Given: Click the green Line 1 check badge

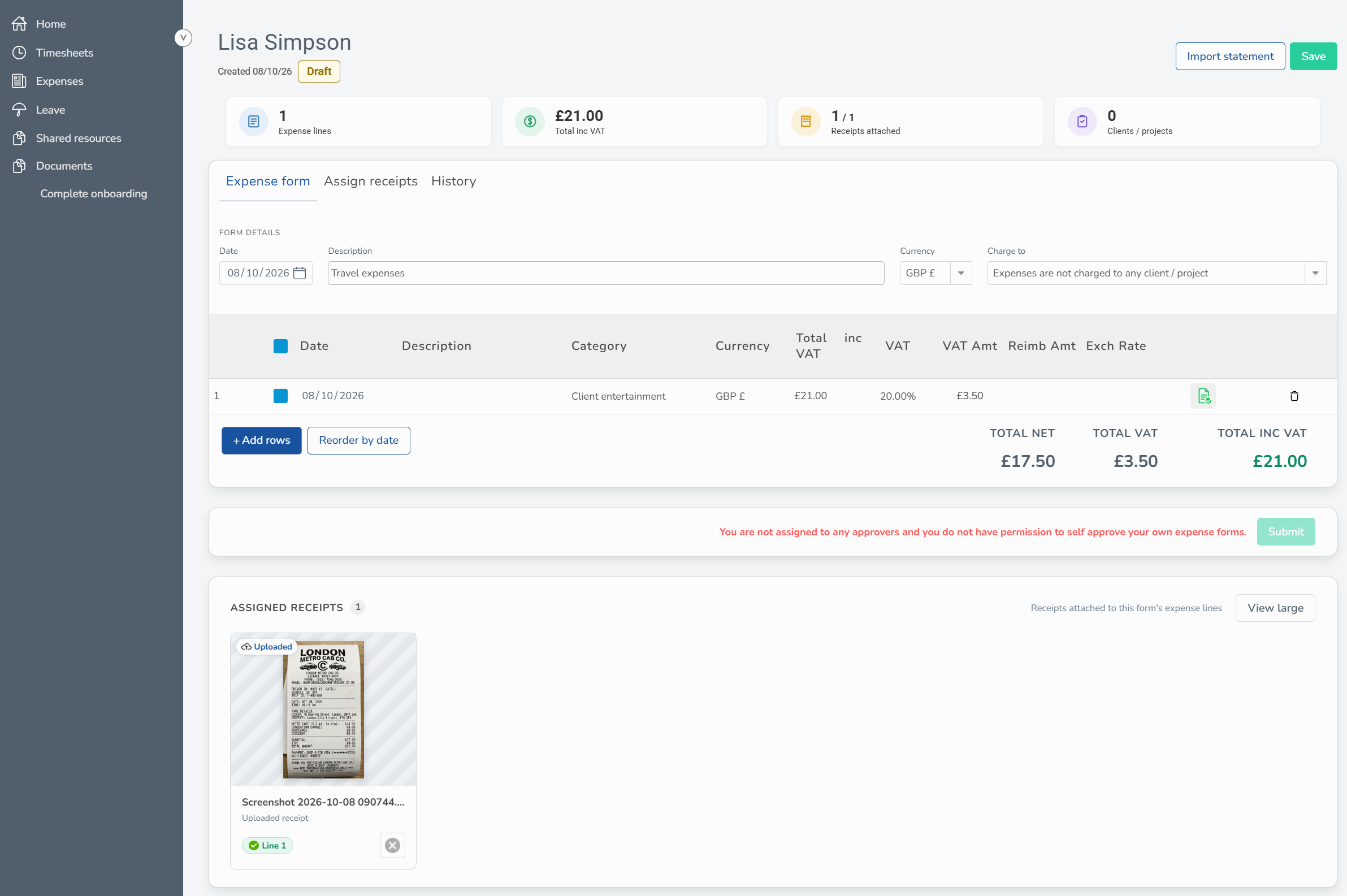Looking at the screenshot, I should [267, 845].
